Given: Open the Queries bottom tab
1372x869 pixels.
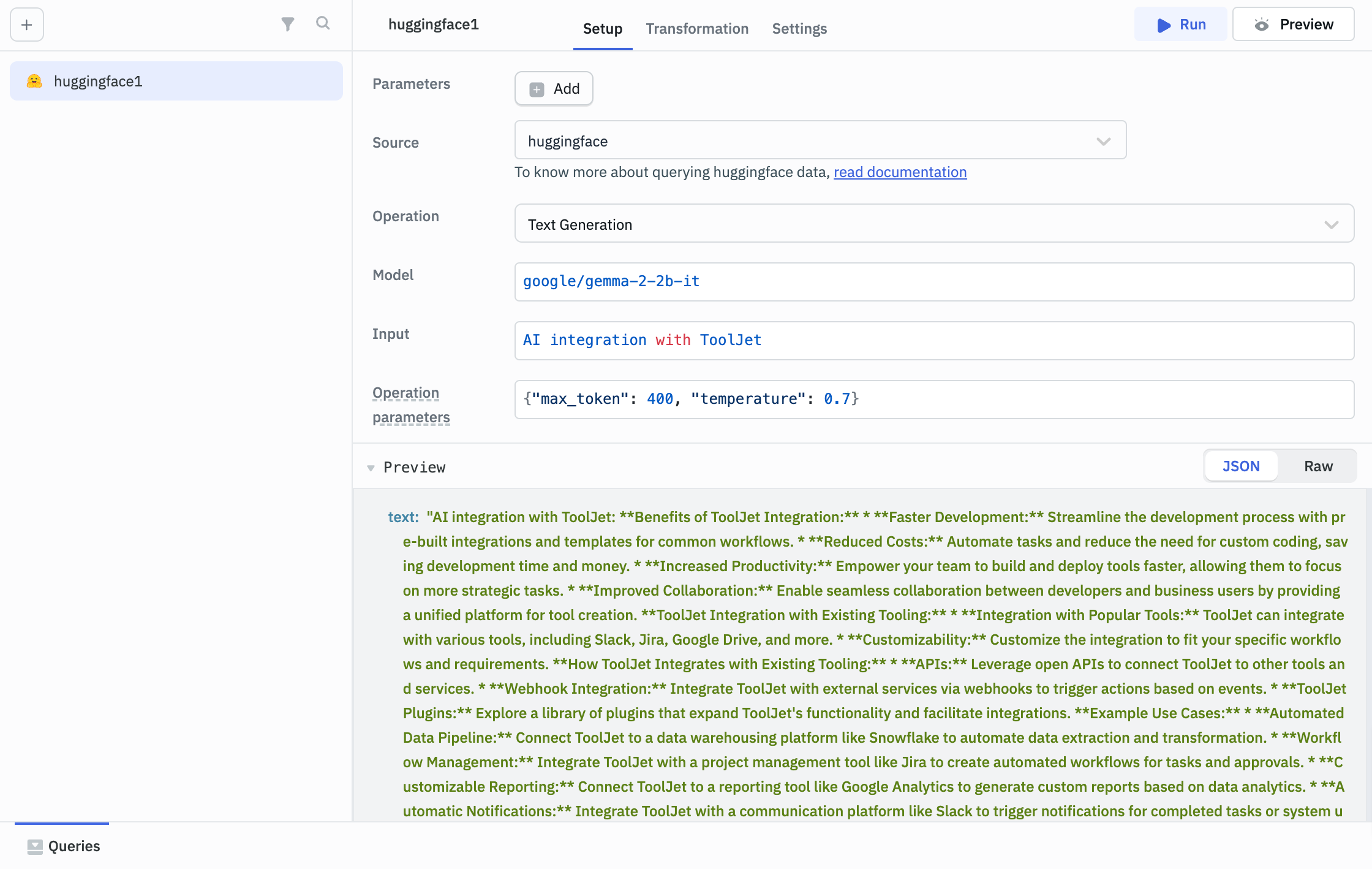Looking at the screenshot, I should pos(63,846).
